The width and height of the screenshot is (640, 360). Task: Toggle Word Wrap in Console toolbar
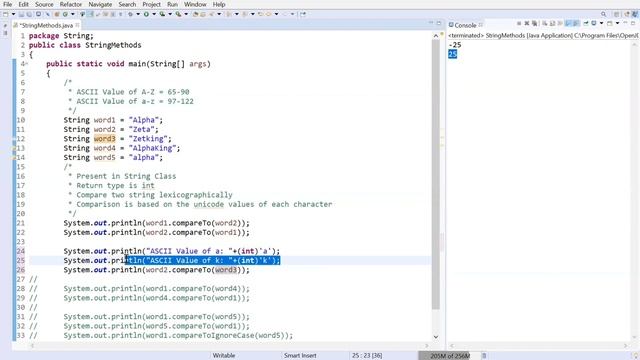(560, 23)
